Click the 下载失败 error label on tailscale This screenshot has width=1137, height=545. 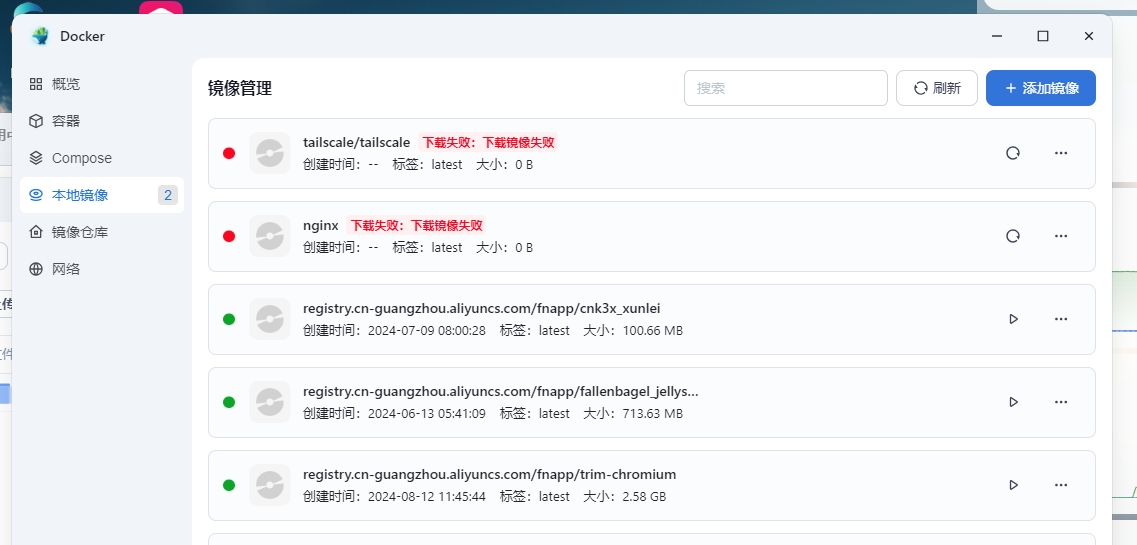[488, 143]
